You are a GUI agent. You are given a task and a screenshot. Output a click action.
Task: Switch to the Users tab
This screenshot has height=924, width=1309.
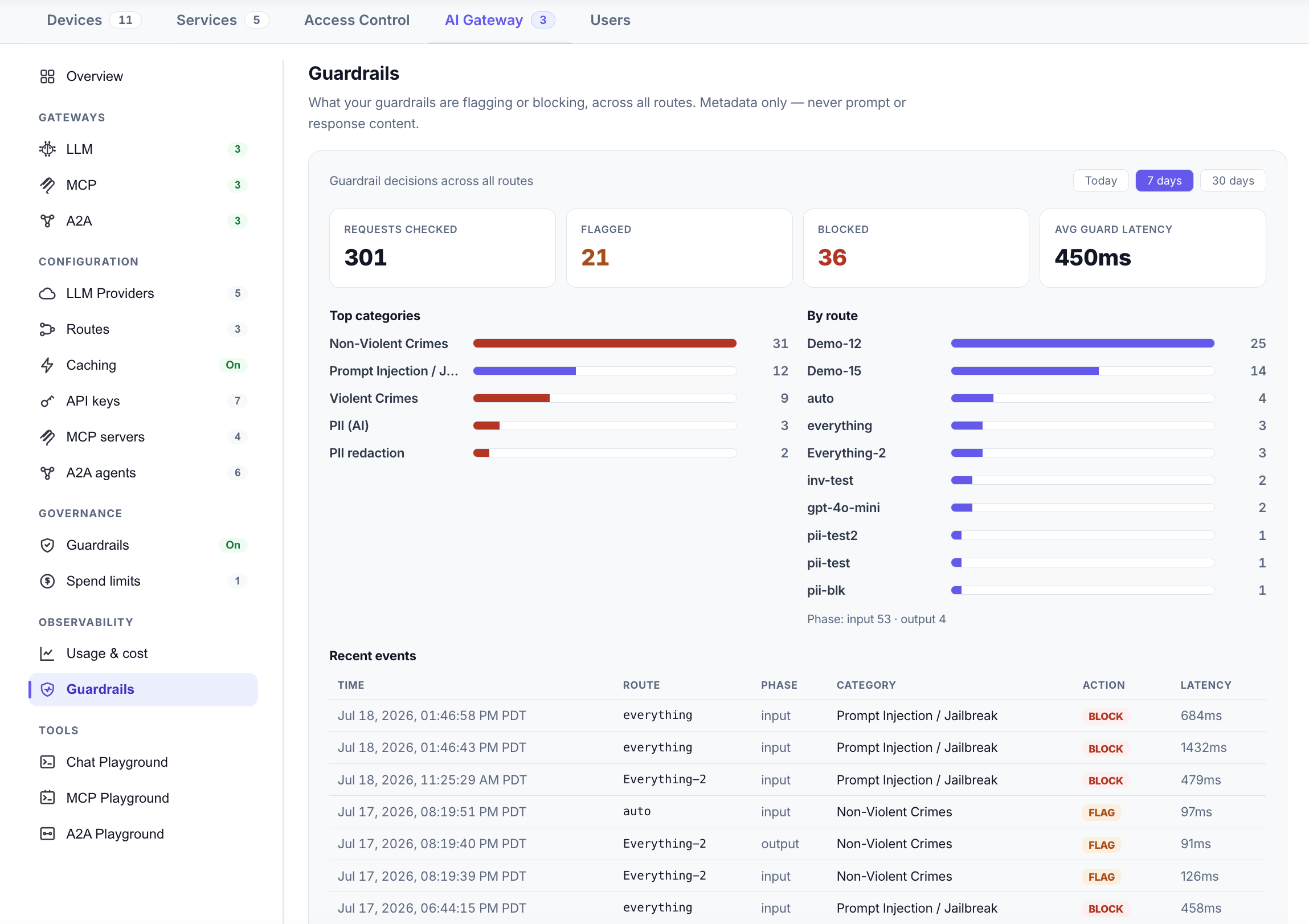[610, 20]
